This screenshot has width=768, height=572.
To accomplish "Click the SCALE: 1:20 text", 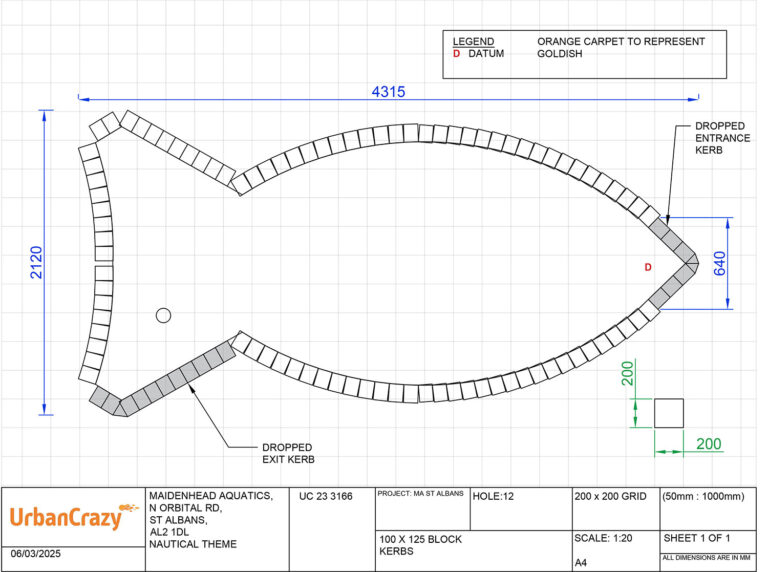I will pyautogui.click(x=603, y=538).
